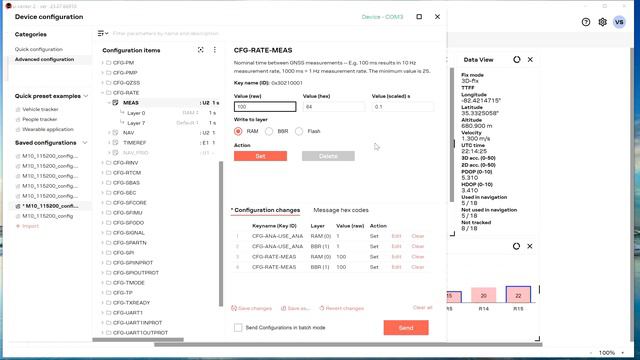Viewport: 640px width, 360px height.
Task: Expand the CFG-QZSS tree node
Action: 102,83
